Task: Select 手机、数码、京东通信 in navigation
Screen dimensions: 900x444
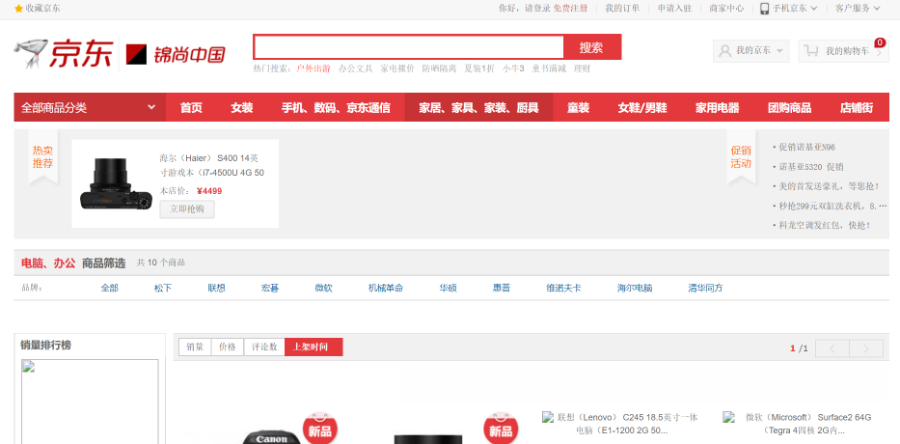Action: click(336, 108)
